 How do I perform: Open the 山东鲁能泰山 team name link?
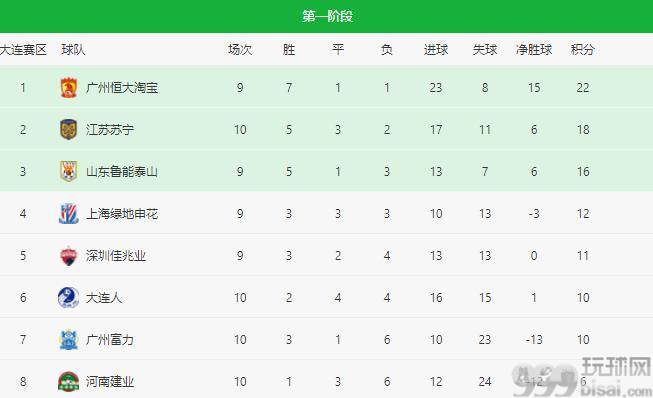point(122,172)
